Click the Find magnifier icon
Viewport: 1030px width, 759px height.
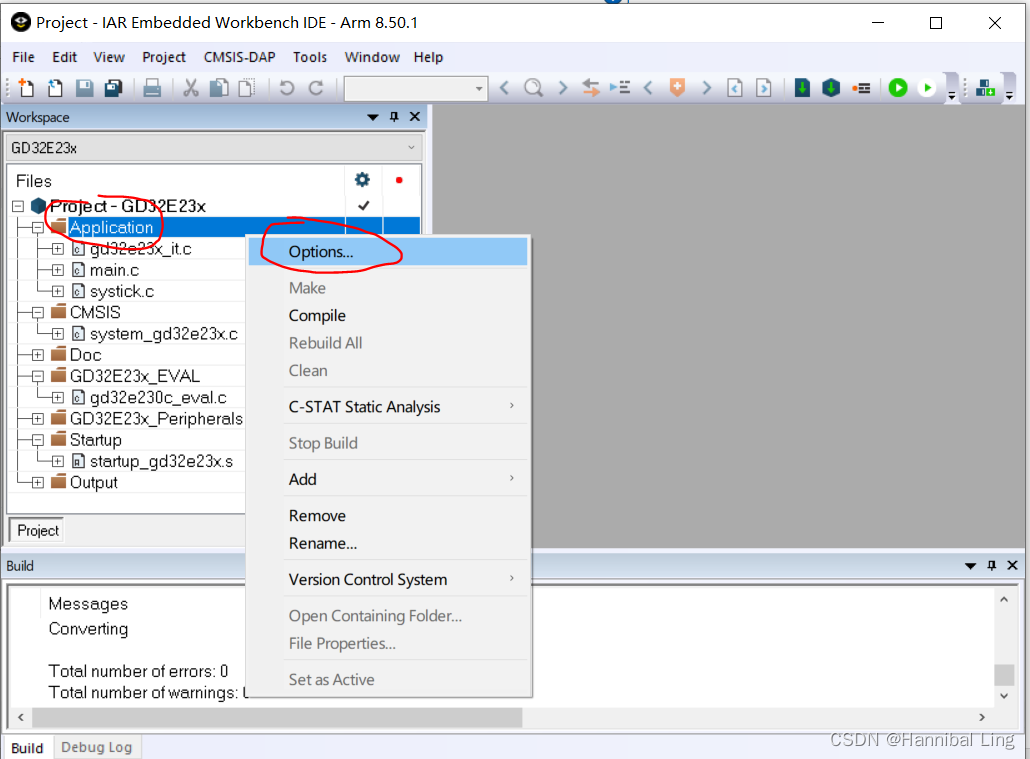pos(533,87)
